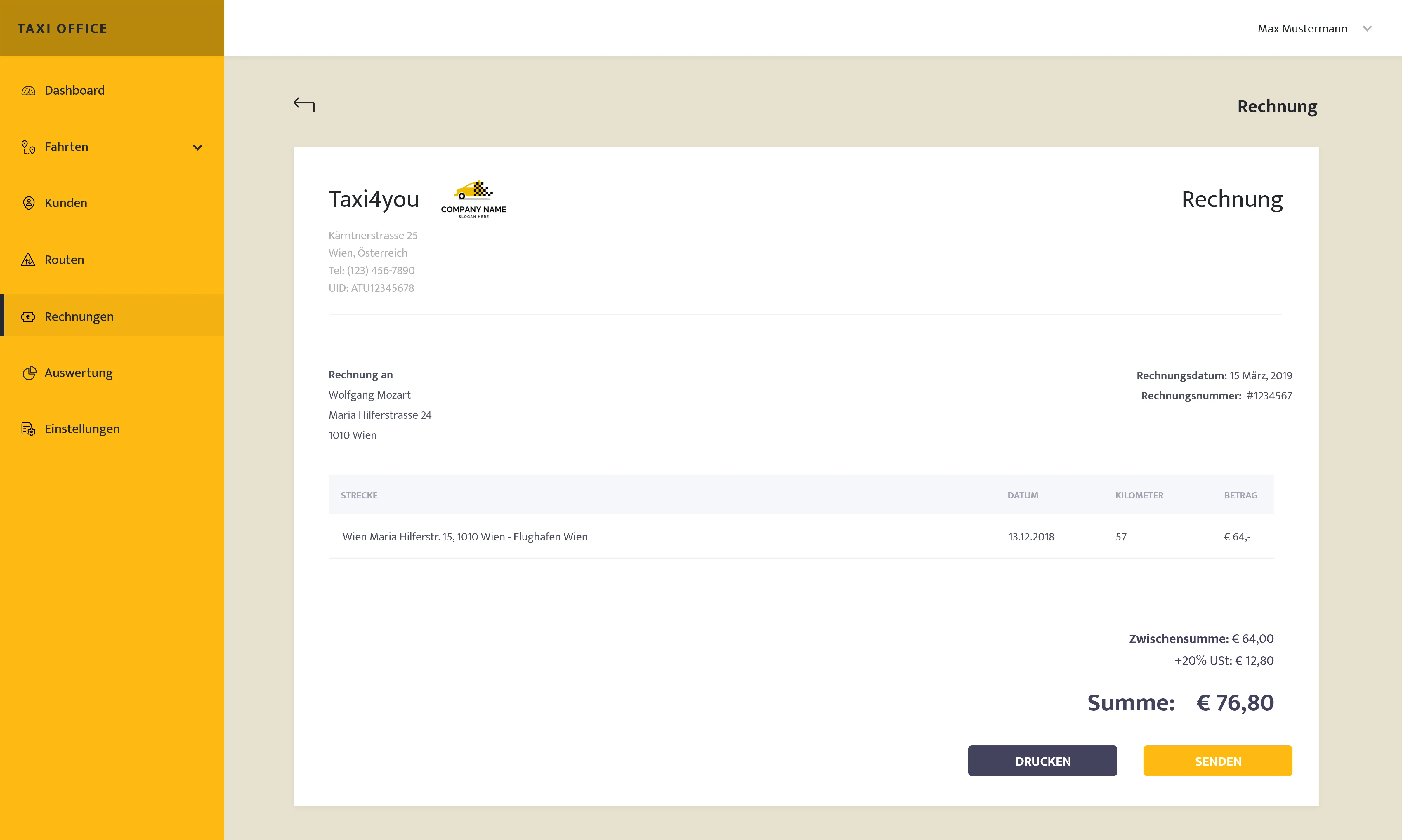Screen dimensions: 1402x840
Task: Click the Routen road sign icon
Action: (28, 260)
